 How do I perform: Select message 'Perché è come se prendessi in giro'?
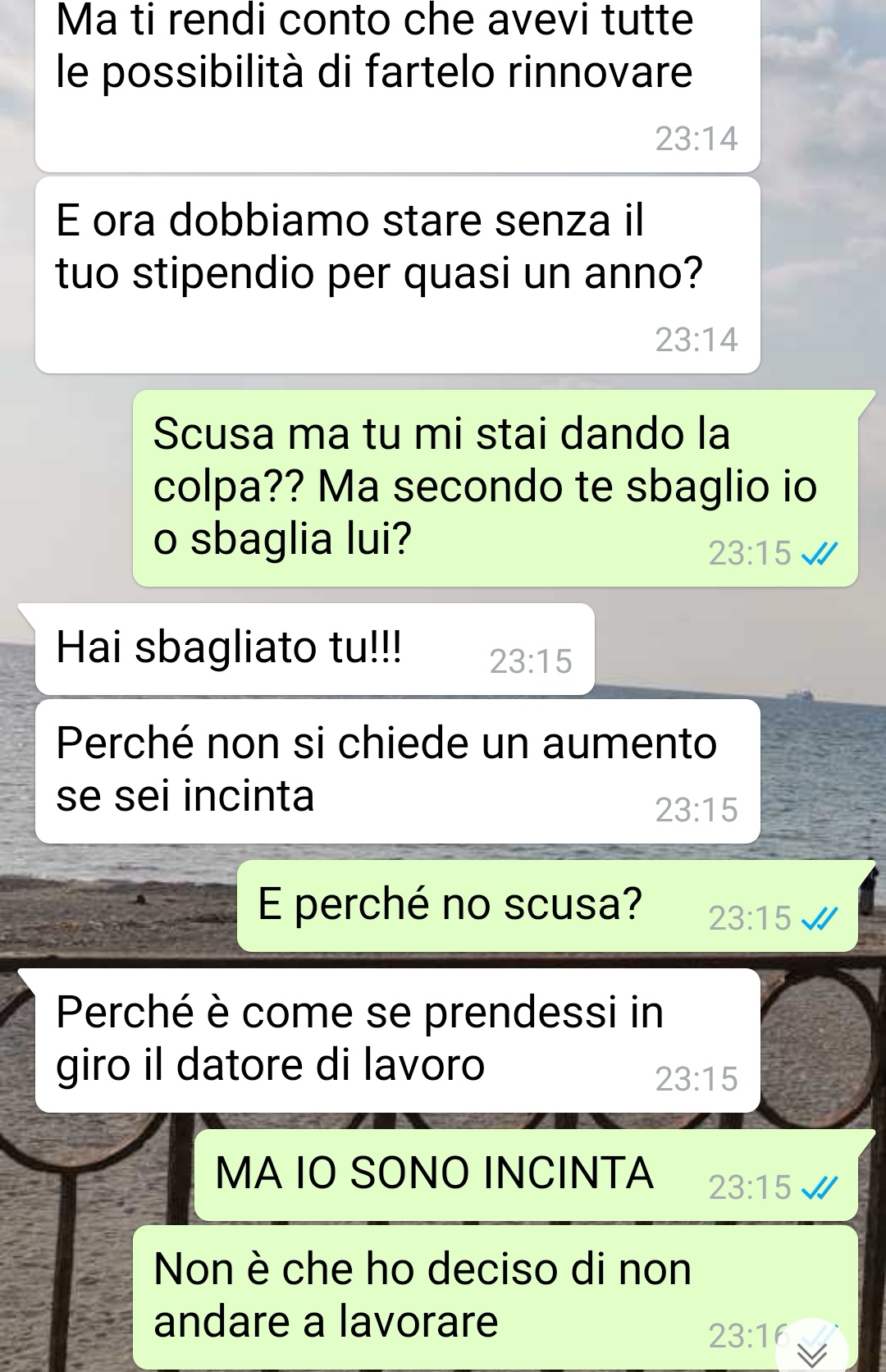click(398, 1040)
